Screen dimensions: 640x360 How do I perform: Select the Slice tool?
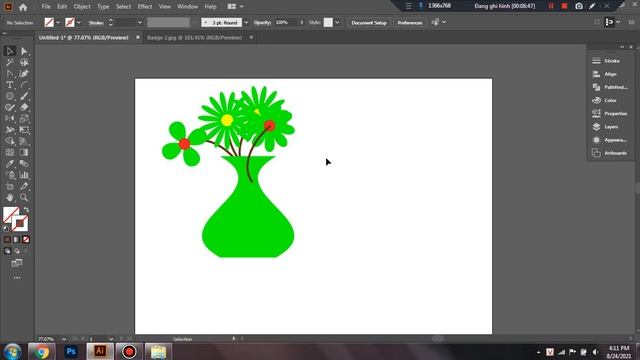pyautogui.click(x=24, y=187)
